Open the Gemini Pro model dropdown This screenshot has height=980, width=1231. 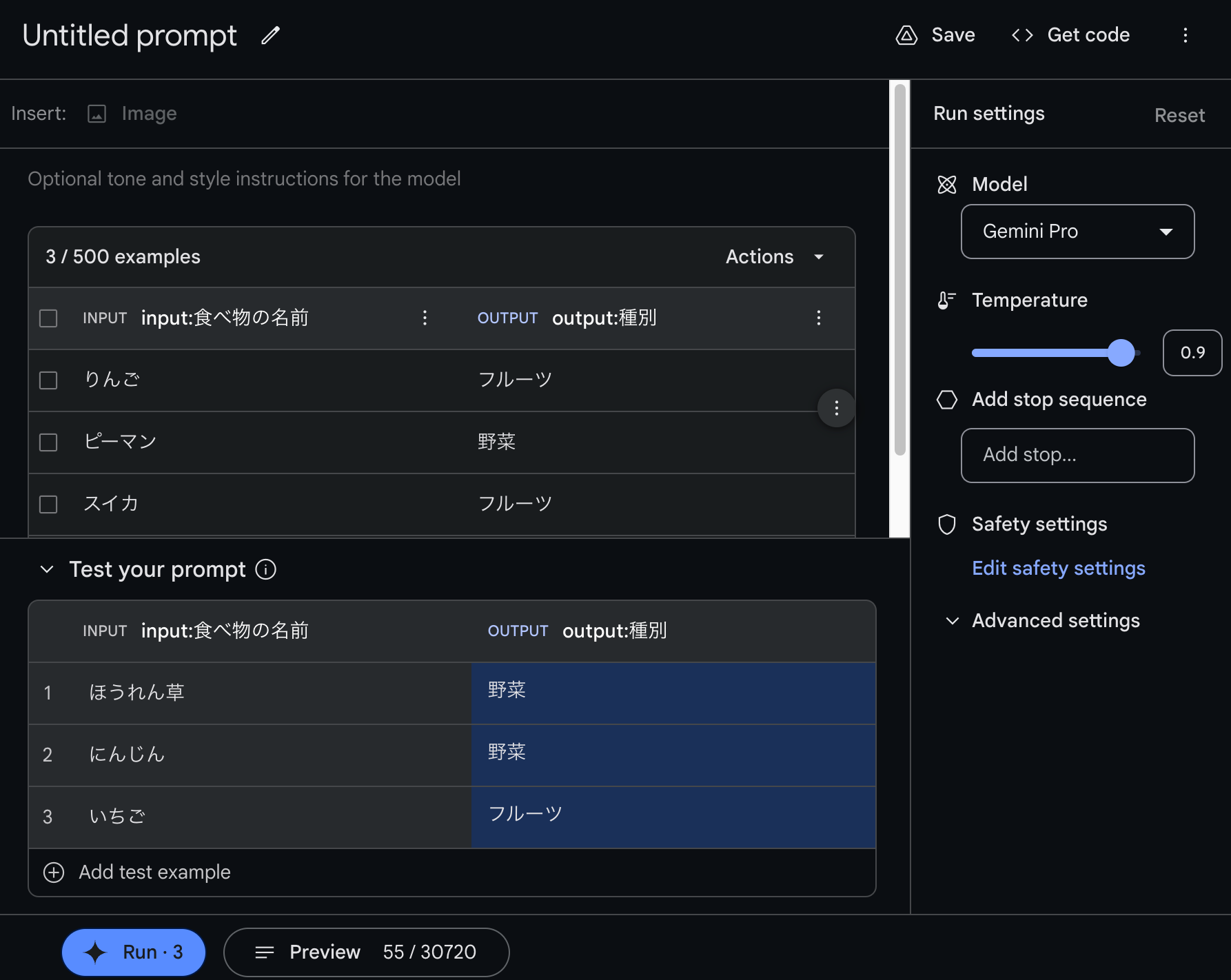pos(1077,232)
